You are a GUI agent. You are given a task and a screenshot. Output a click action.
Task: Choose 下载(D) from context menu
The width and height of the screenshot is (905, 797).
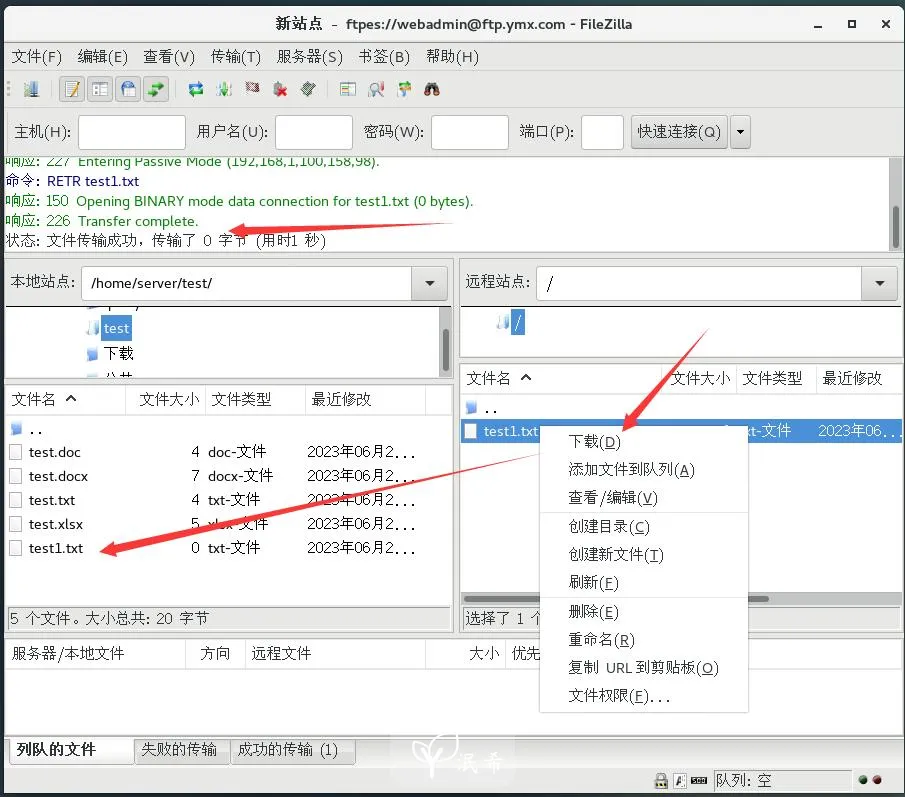pyautogui.click(x=644, y=441)
